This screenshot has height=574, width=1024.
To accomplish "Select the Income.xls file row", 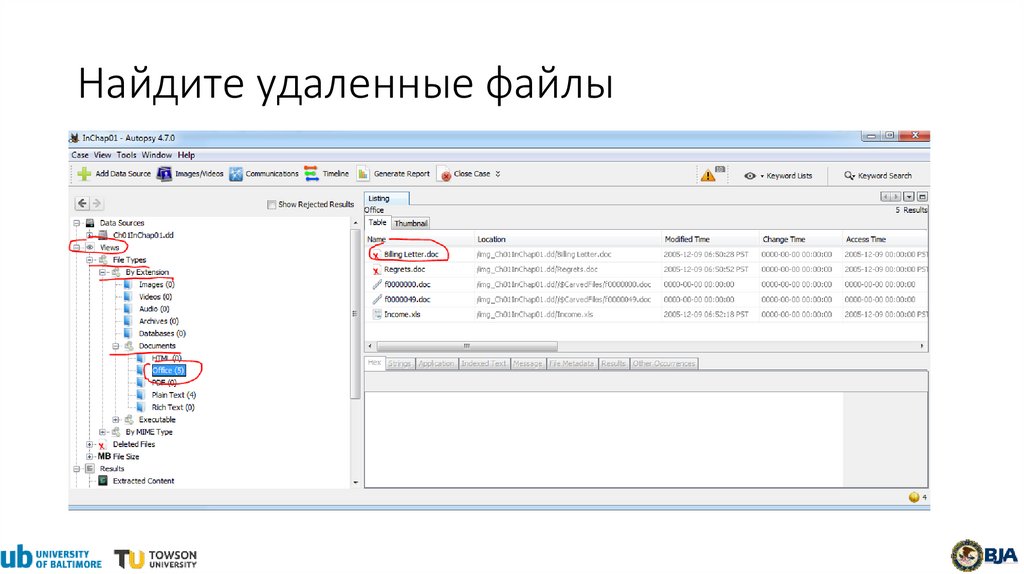I will coord(647,315).
